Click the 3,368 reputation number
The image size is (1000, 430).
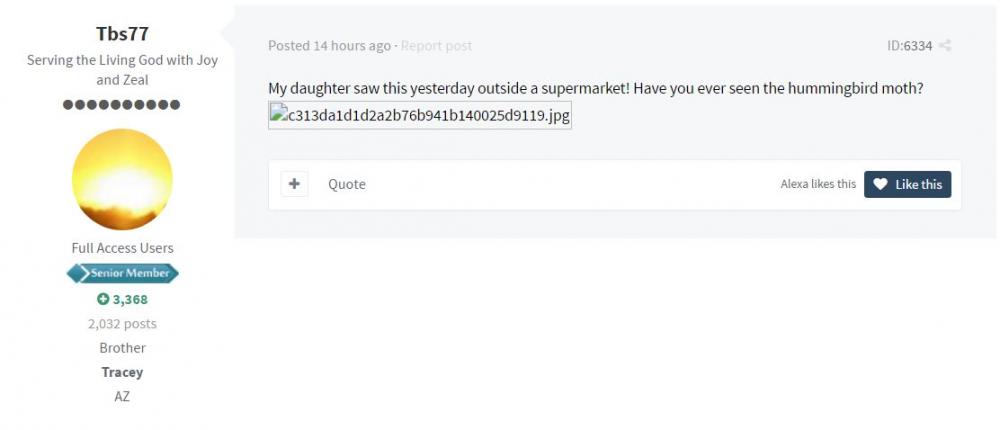[x=130, y=299]
